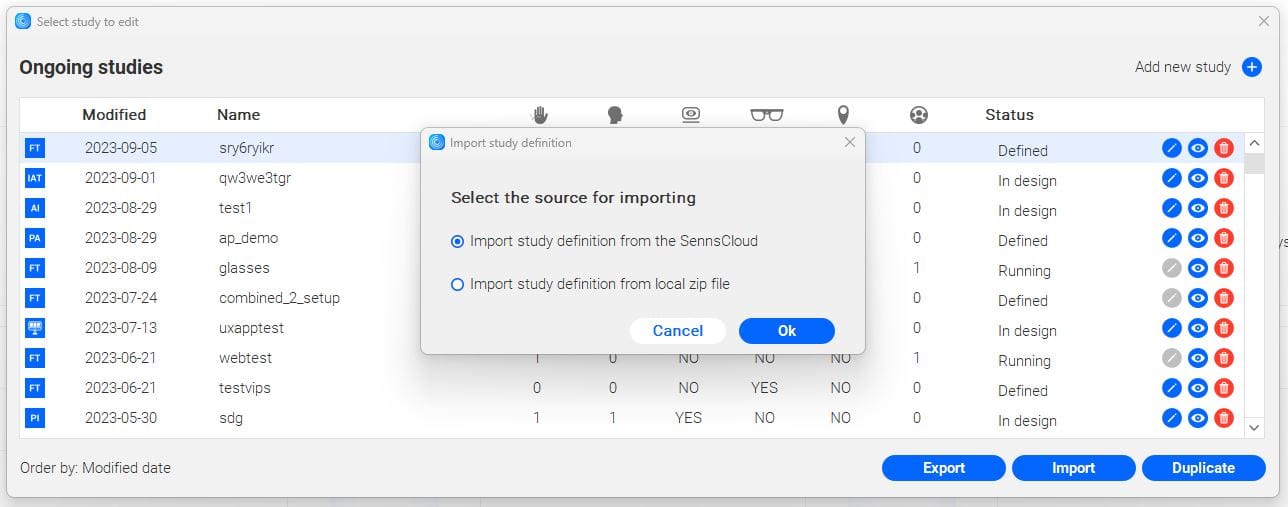Image resolution: width=1288 pixels, height=507 pixels.
Task: Click the monitor type badge for uxapptest
Action: point(35,328)
